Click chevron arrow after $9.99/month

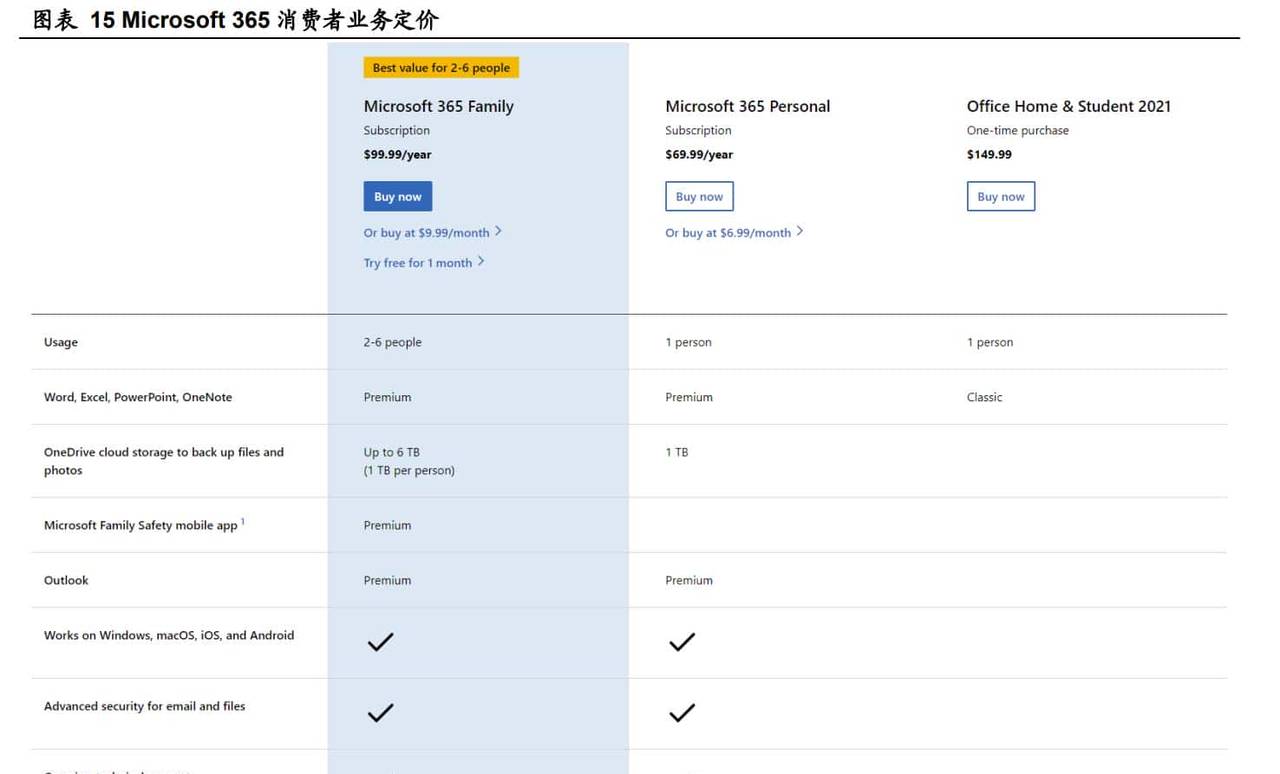[x=499, y=232]
